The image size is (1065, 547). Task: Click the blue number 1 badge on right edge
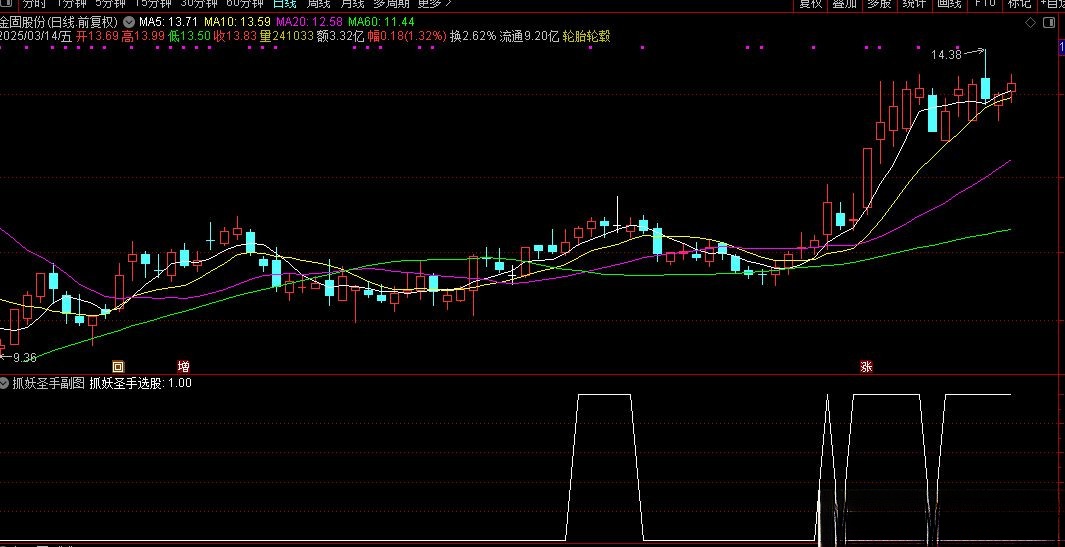[1060, 47]
